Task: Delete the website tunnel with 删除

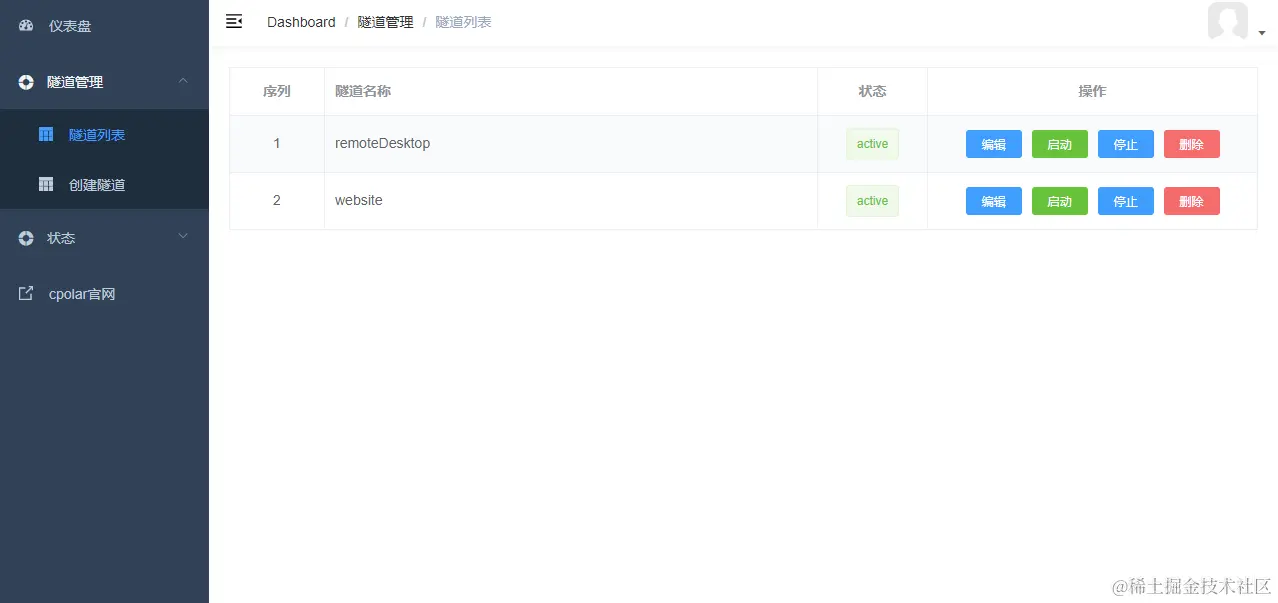Action: [1192, 201]
